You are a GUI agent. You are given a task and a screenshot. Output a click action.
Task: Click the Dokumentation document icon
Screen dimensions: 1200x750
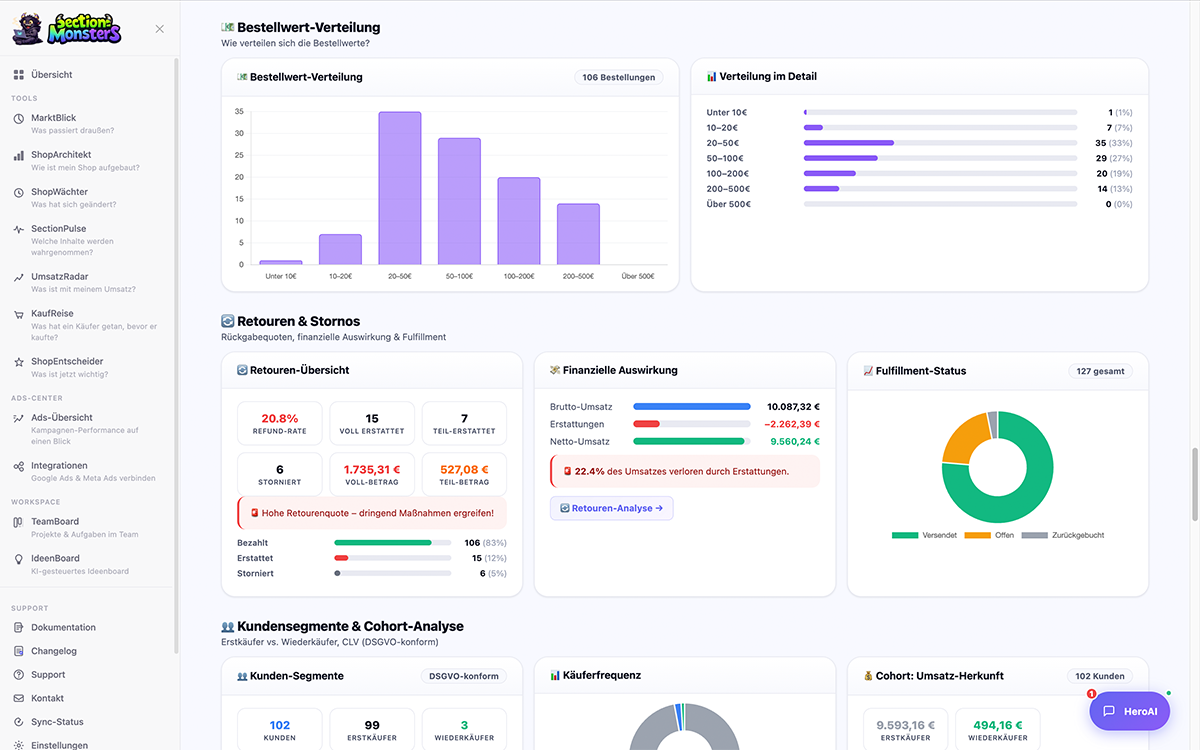pyautogui.click(x=19, y=628)
